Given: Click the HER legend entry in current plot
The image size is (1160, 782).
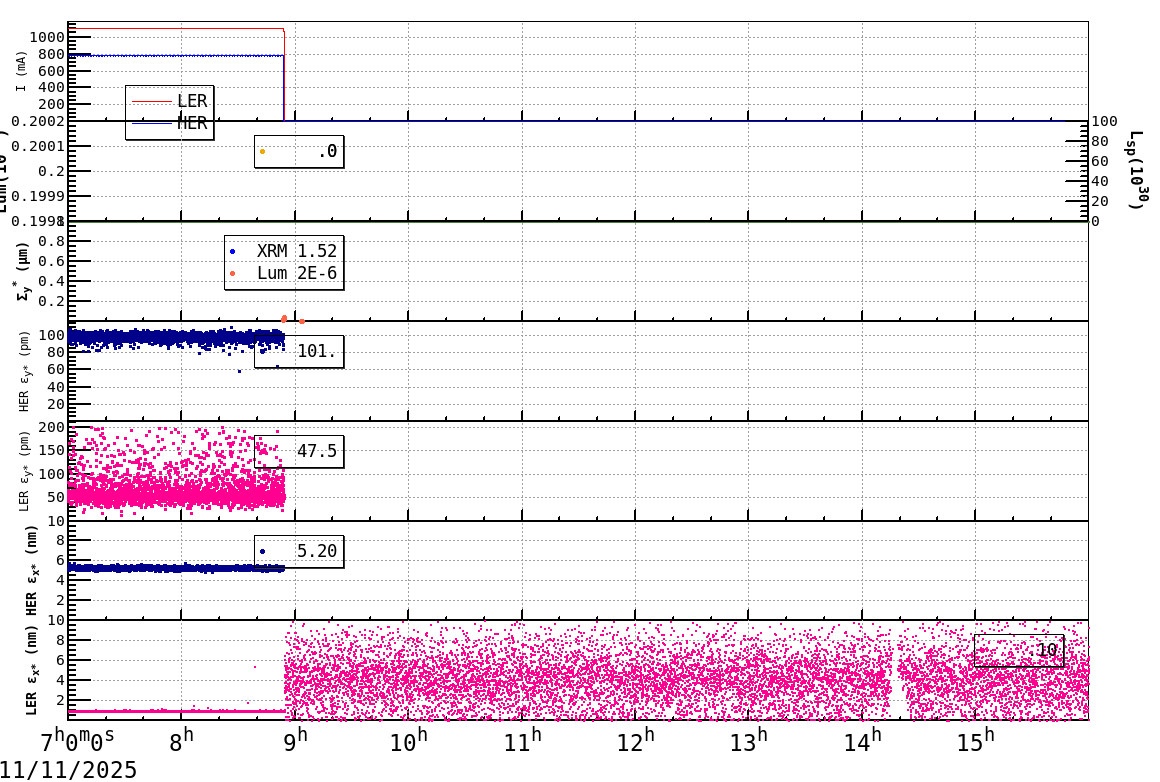Looking at the screenshot, I should (170, 123).
